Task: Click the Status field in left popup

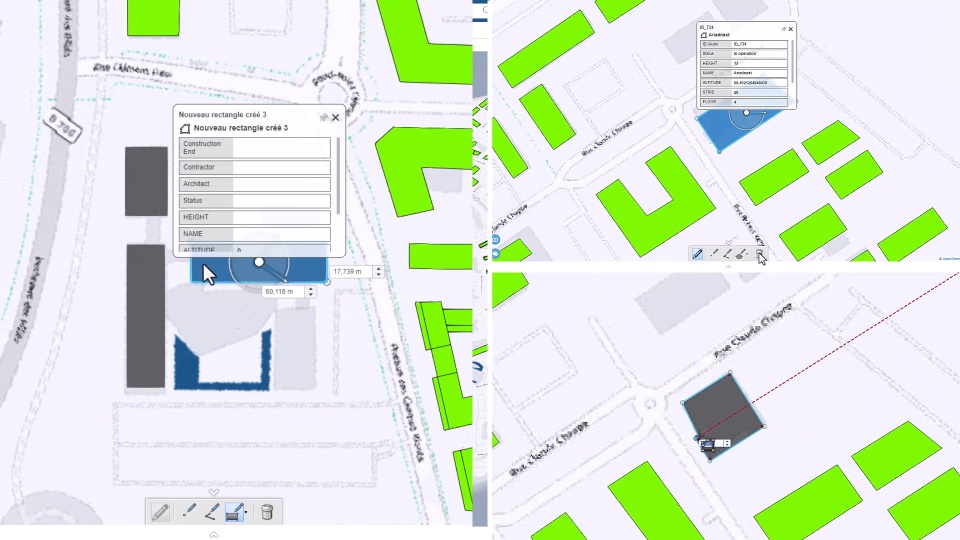Action: point(281,200)
